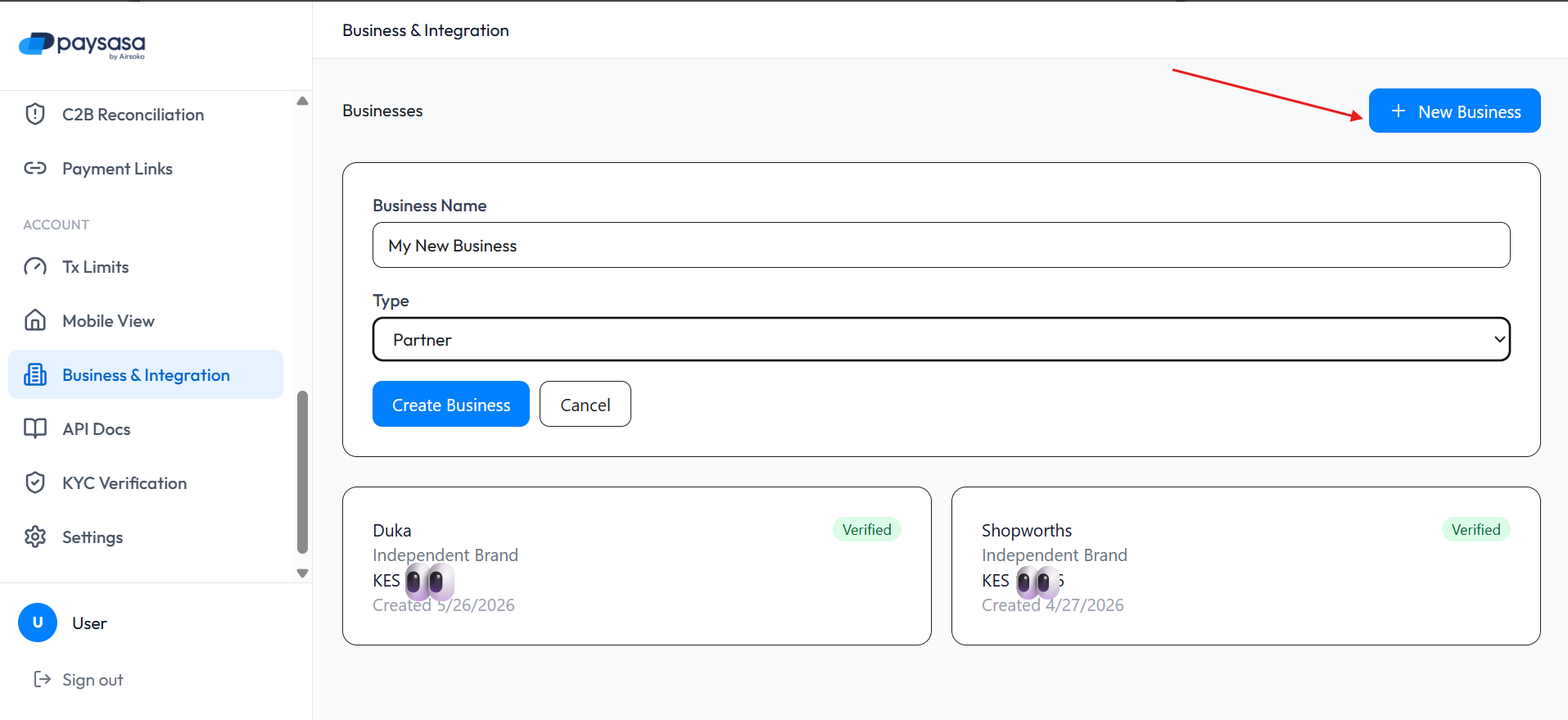Click the Sign out arrow icon
Image resolution: width=1568 pixels, height=720 pixels.
(x=42, y=679)
